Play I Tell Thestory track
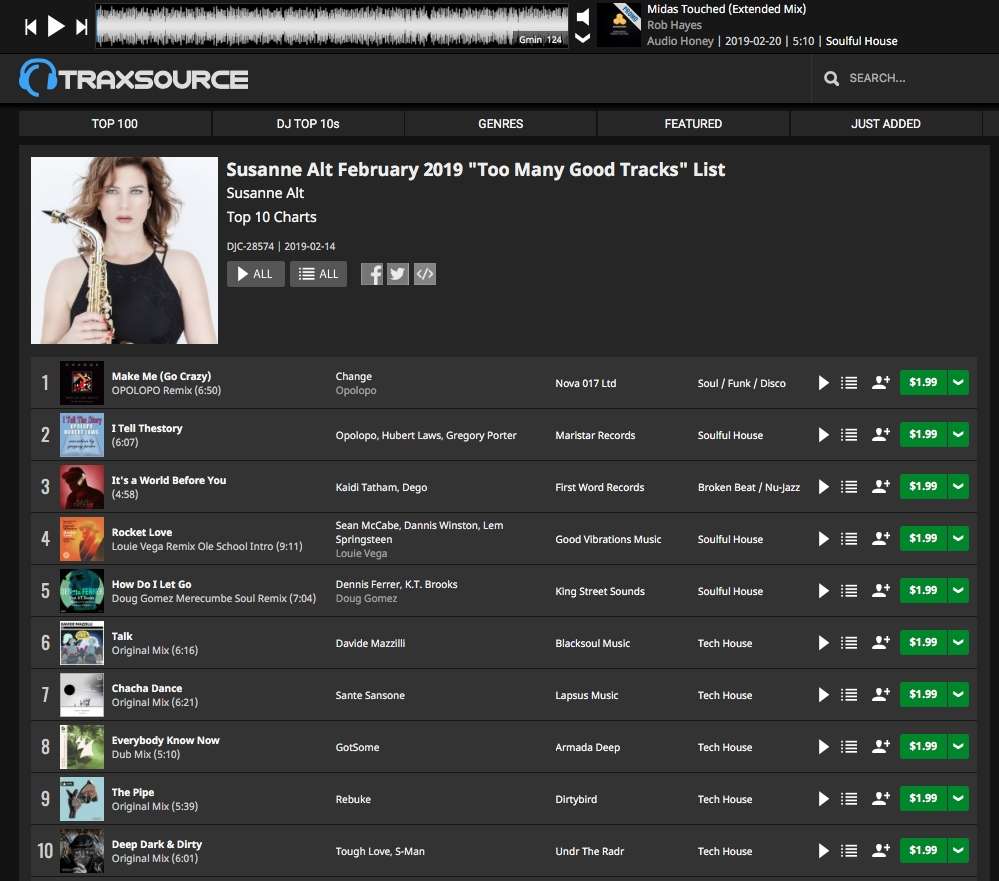The width and height of the screenshot is (999, 881). tap(823, 435)
